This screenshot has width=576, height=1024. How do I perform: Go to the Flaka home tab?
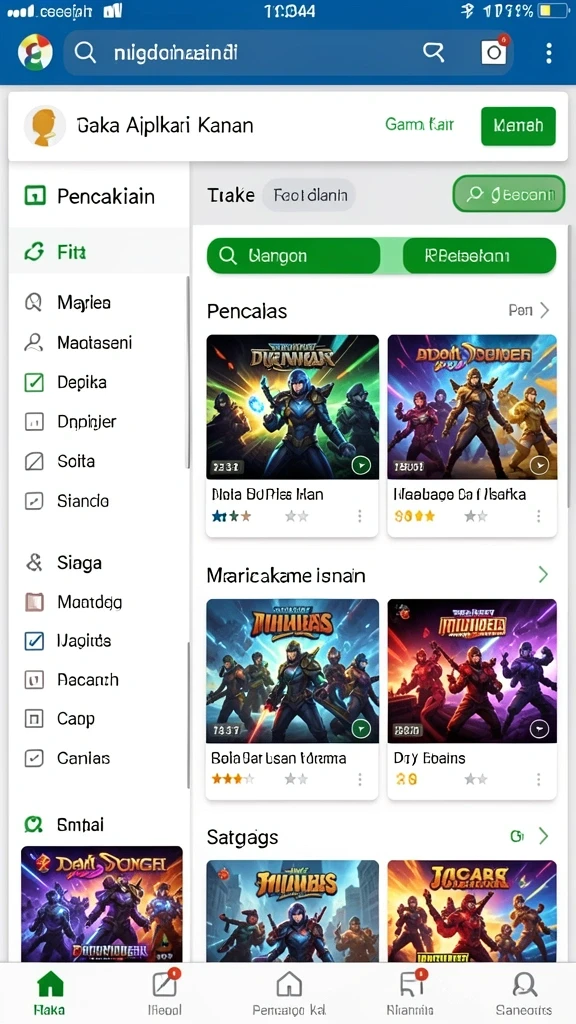(x=50, y=993)
